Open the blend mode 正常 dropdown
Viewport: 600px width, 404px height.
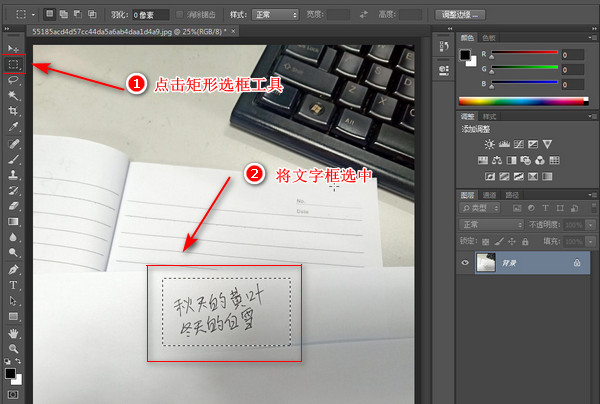[491, 225]
